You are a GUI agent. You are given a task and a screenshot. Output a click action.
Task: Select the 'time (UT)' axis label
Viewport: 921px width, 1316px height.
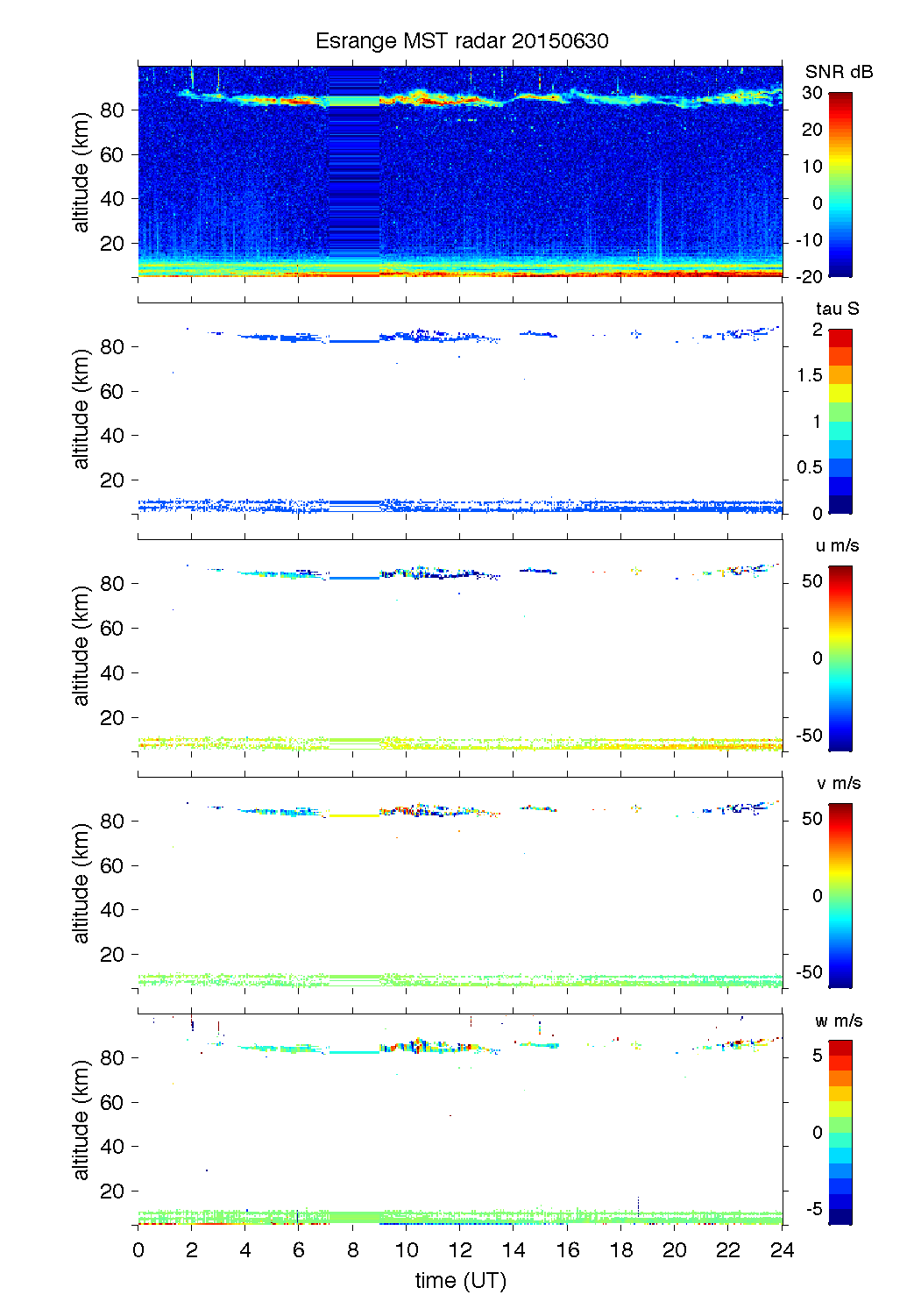(x=460, y=1280)
